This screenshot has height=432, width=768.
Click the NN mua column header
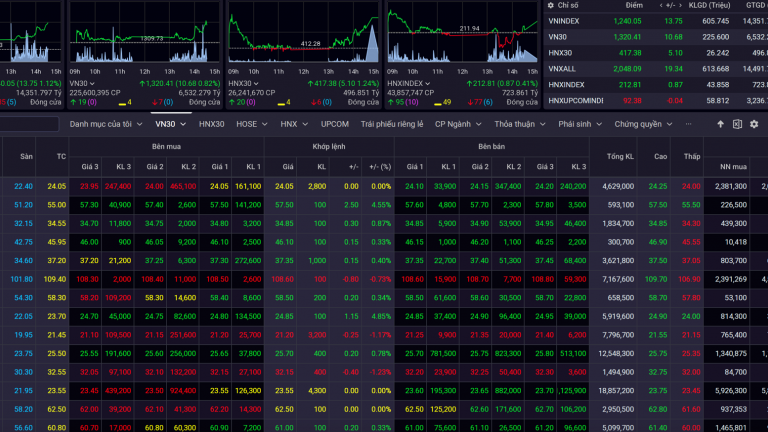pos(733,167)
